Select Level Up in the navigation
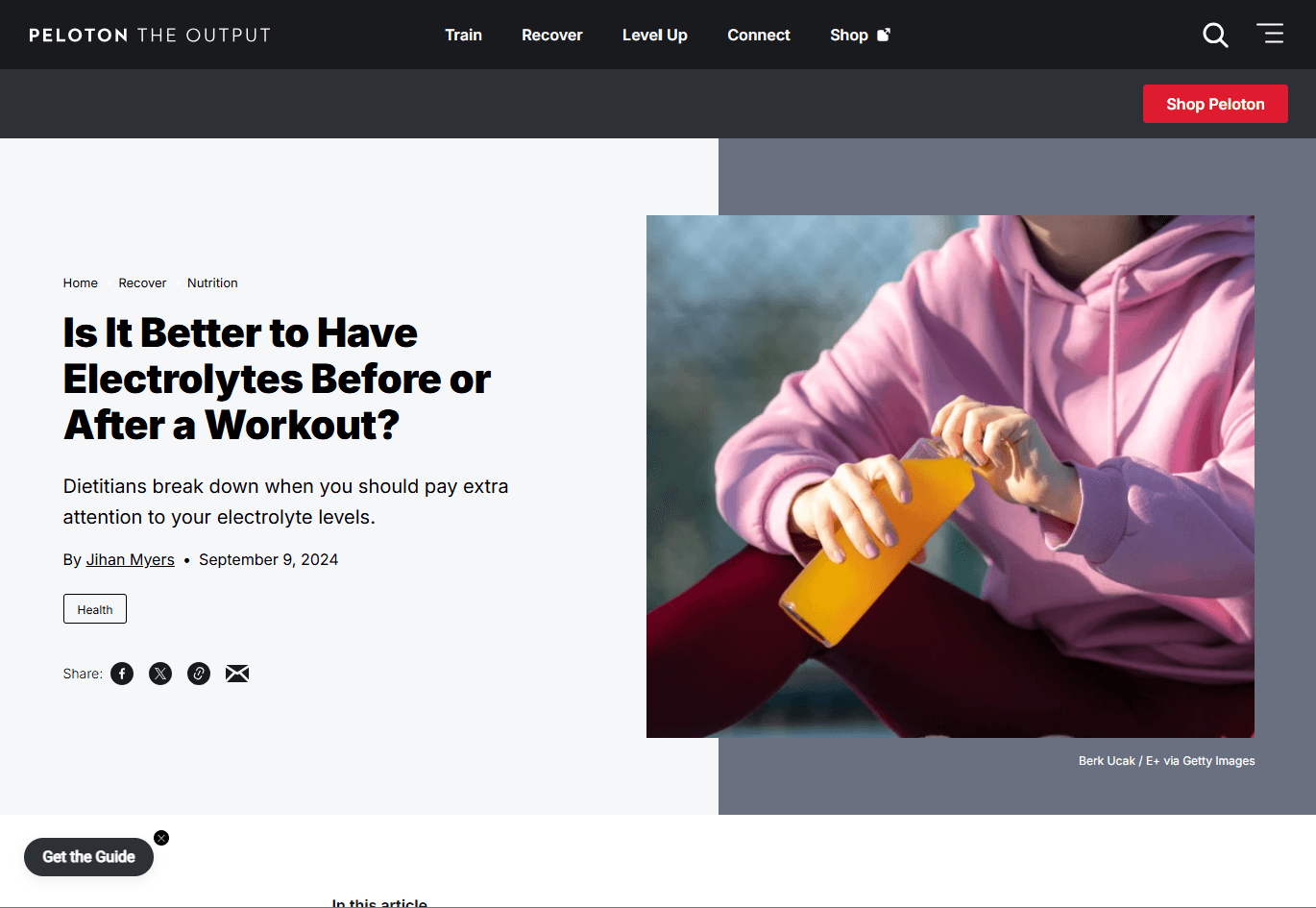Image resolution: width=1316 pixels, height=908 pixels. (x=655, y=35)
